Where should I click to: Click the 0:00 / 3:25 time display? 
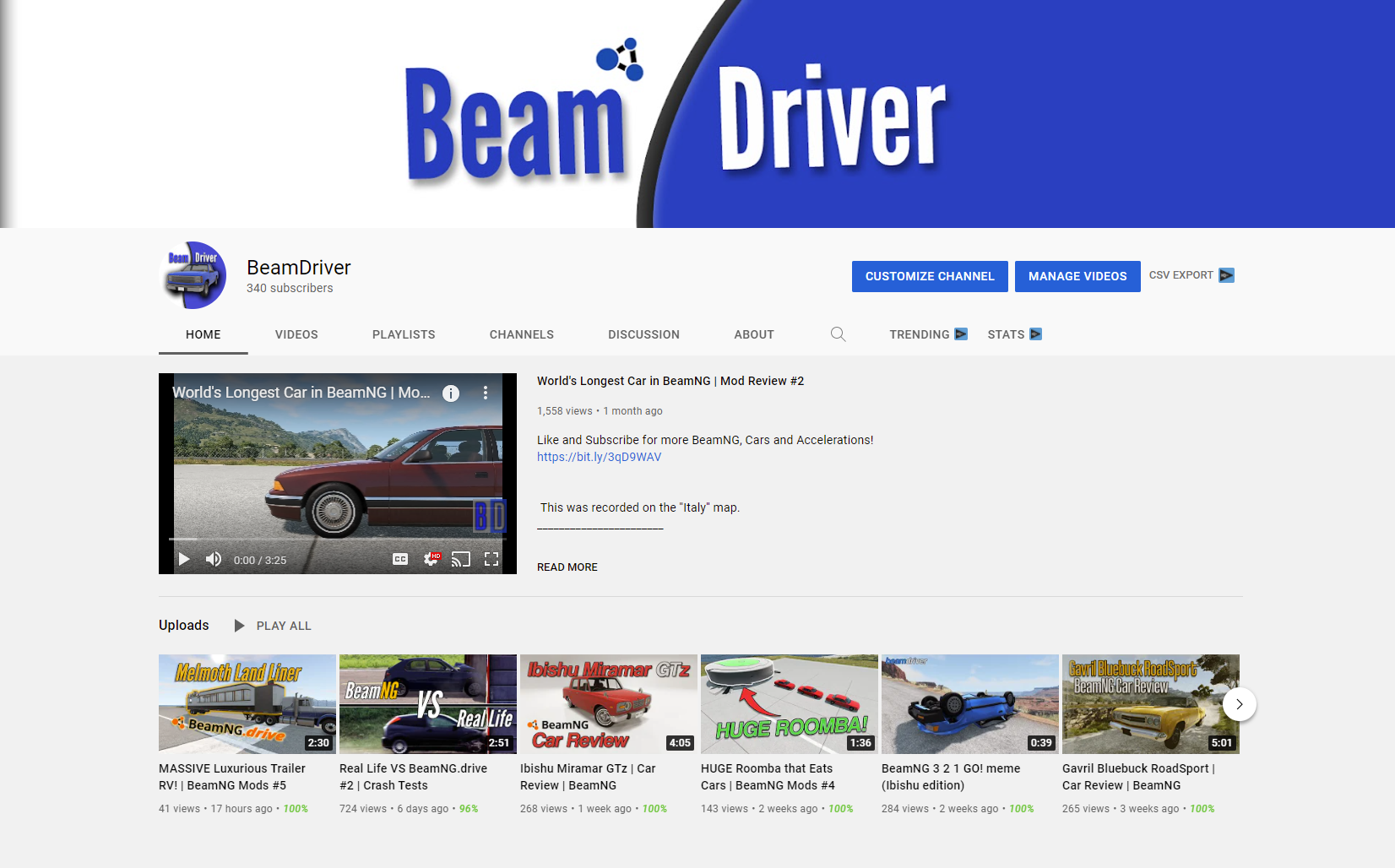260,560
